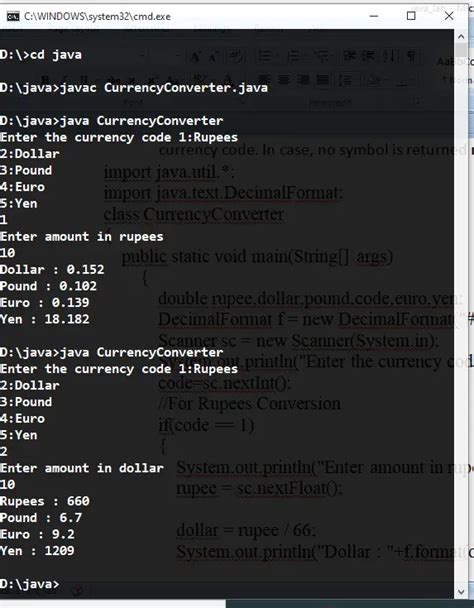Toggle paragraph marks ¶ in Word window behind
The image size is (474, 608).
[x=411, y=57]
